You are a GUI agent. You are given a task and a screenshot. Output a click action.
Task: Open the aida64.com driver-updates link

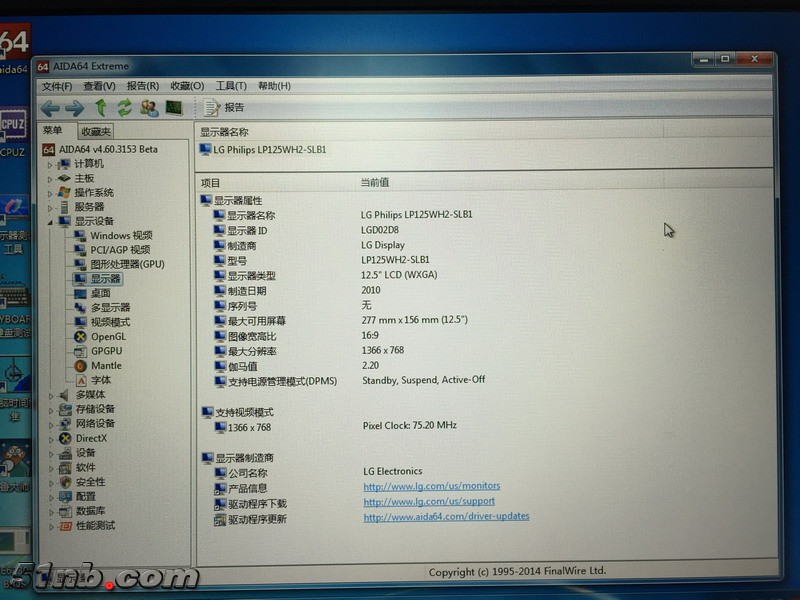(x=446, y=517)
